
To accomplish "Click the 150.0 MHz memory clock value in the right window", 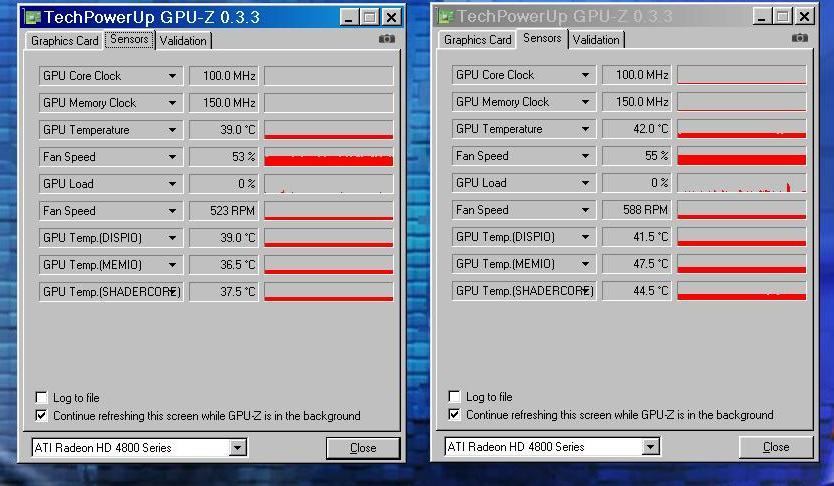I will (637, 102).
